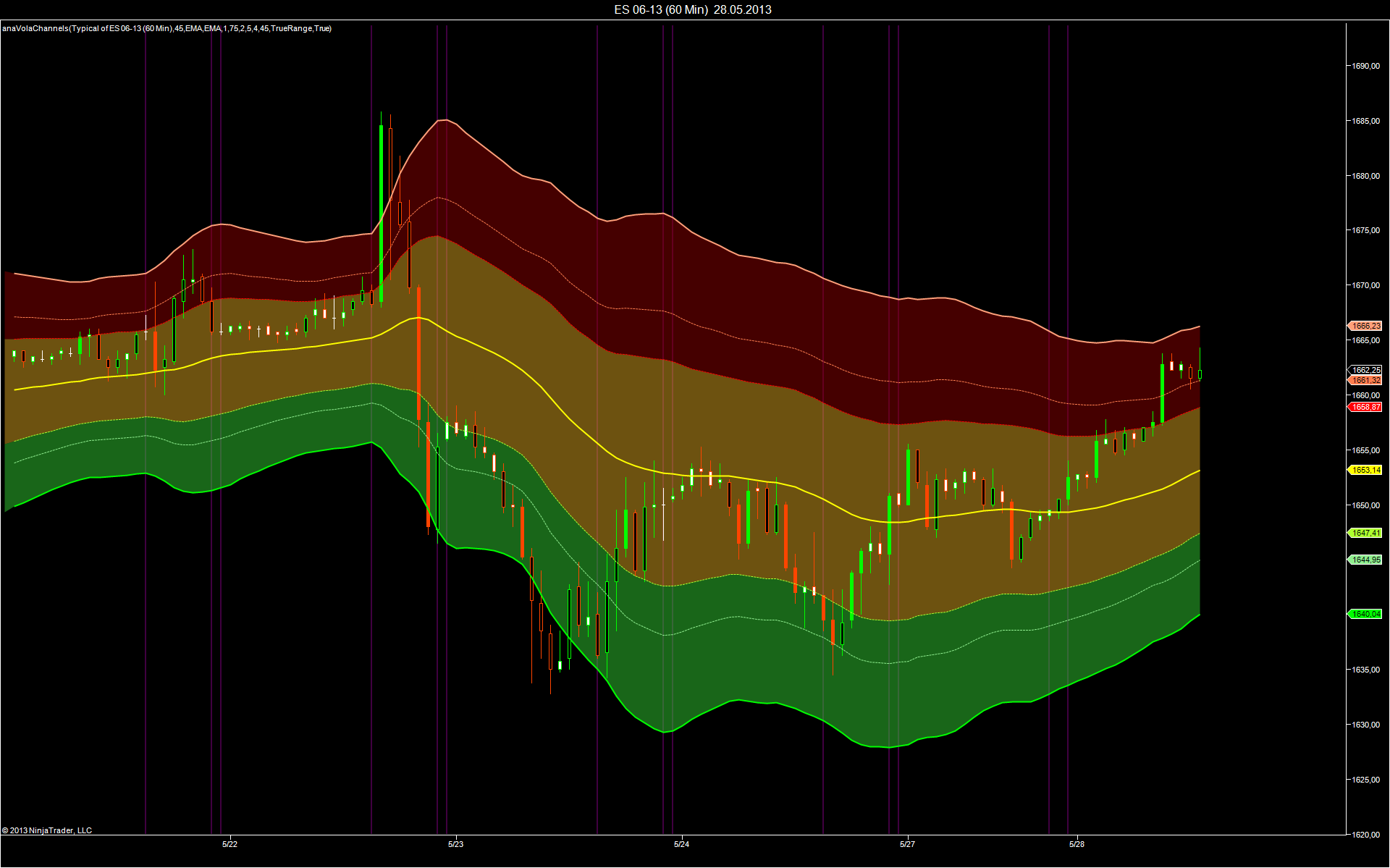Click the 1661,32 price marker
This screenshot has width=1390, height=868.
1365,380
